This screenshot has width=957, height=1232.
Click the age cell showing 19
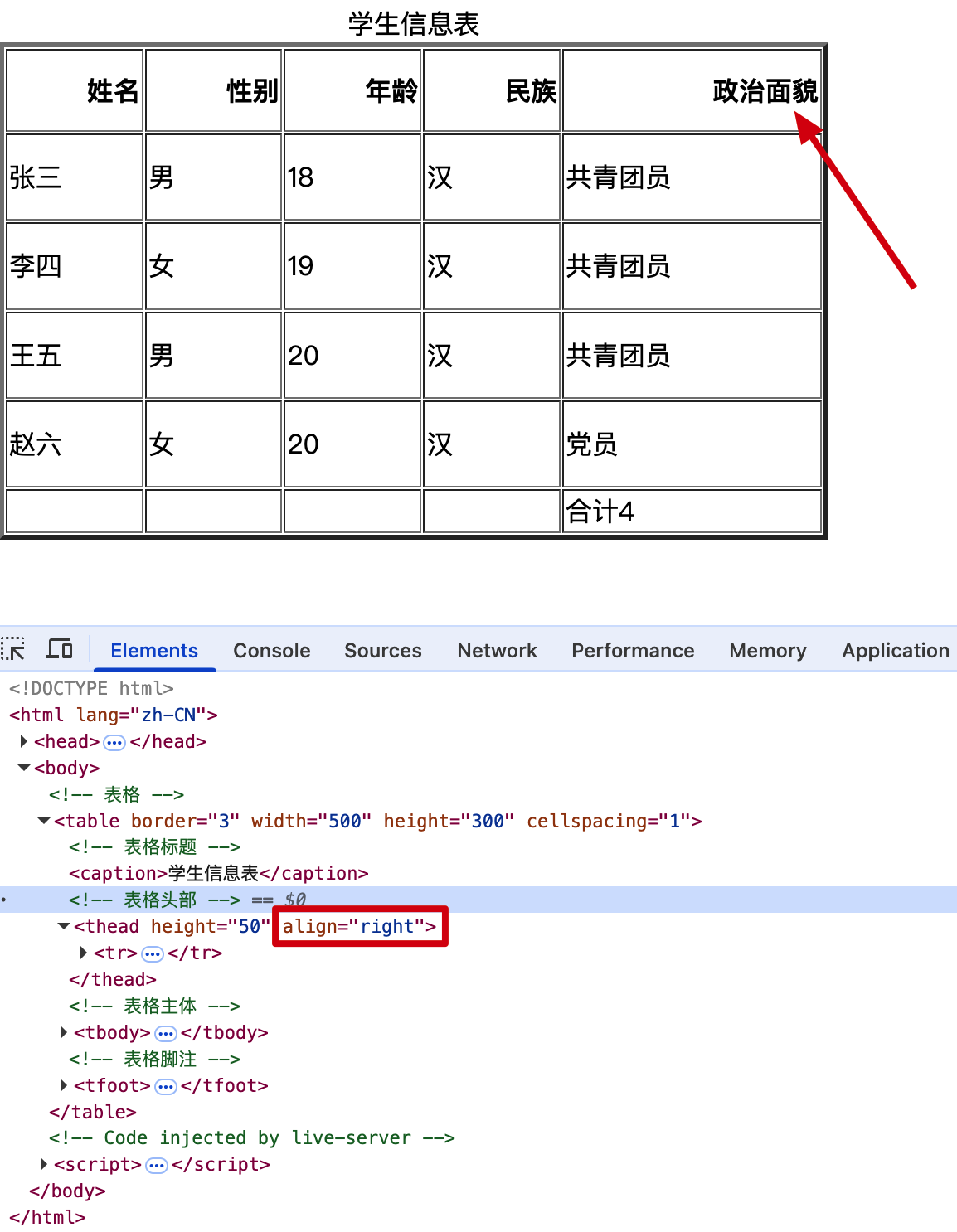pos(352,266)
